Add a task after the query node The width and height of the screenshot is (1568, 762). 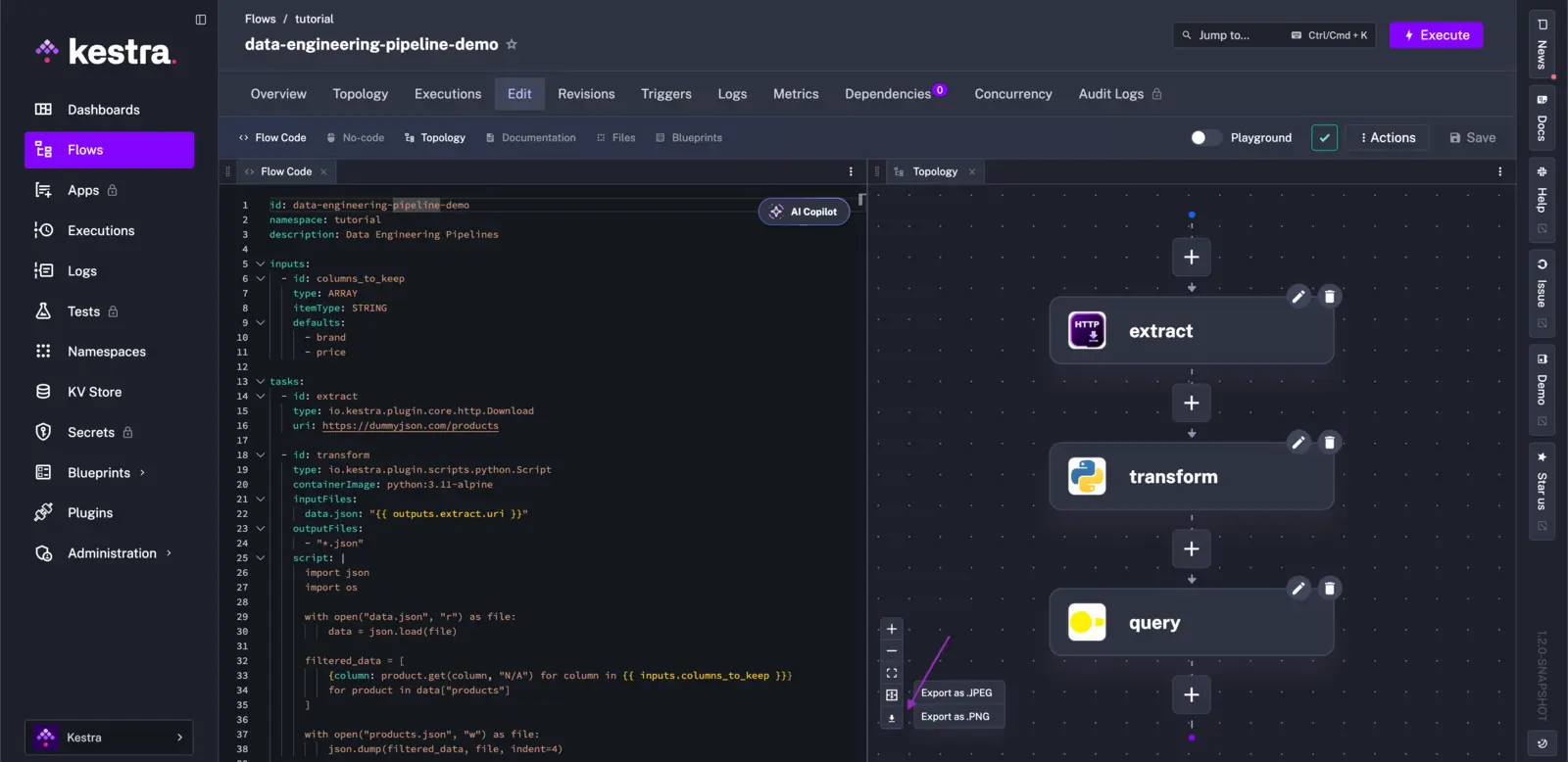(x=1192, y=694)
